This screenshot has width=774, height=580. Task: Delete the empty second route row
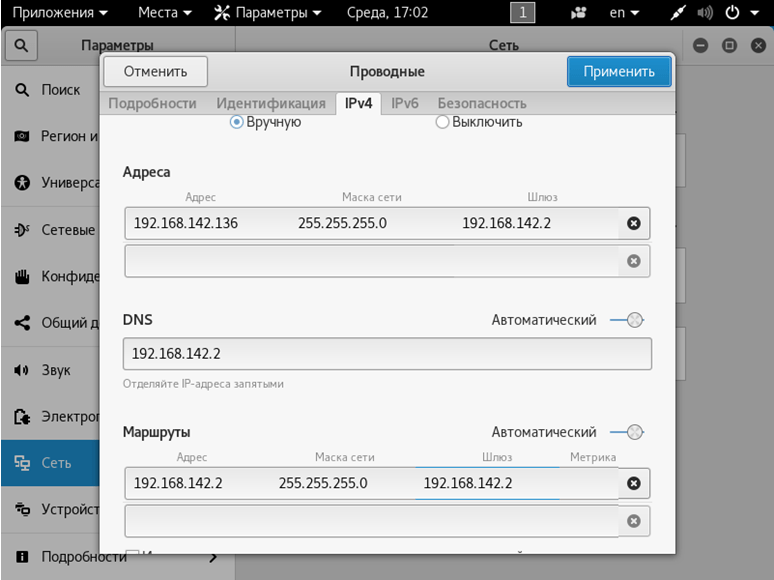(x=634, y=521)
